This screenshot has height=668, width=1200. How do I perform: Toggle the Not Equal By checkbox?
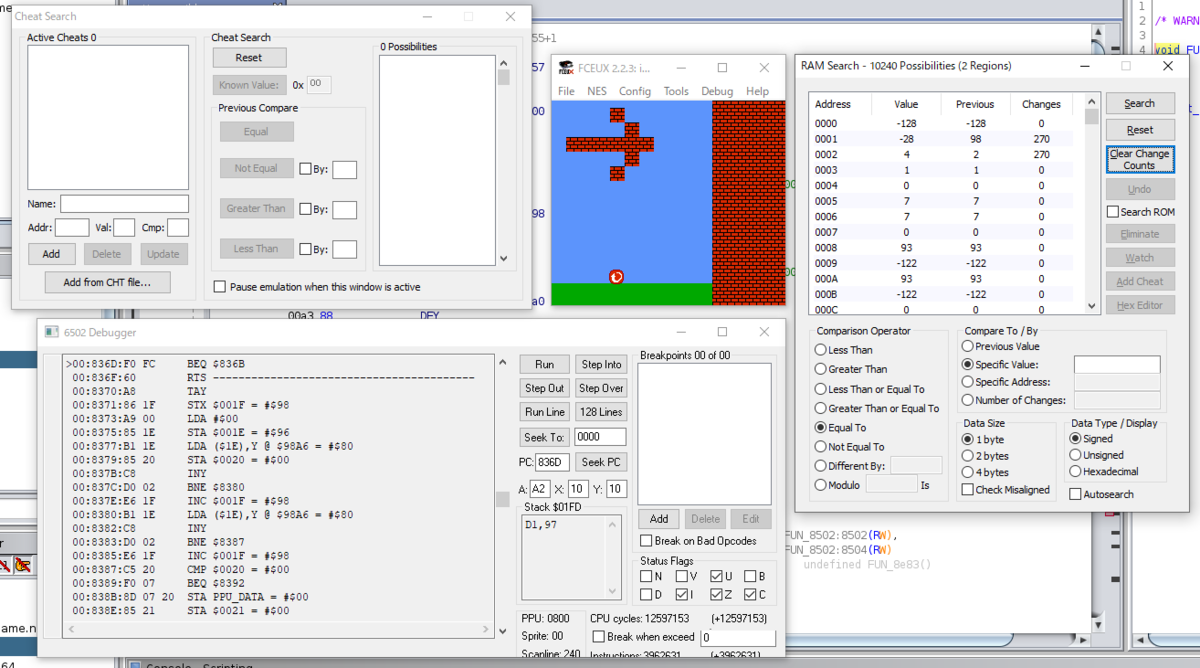tap(305, 169)
